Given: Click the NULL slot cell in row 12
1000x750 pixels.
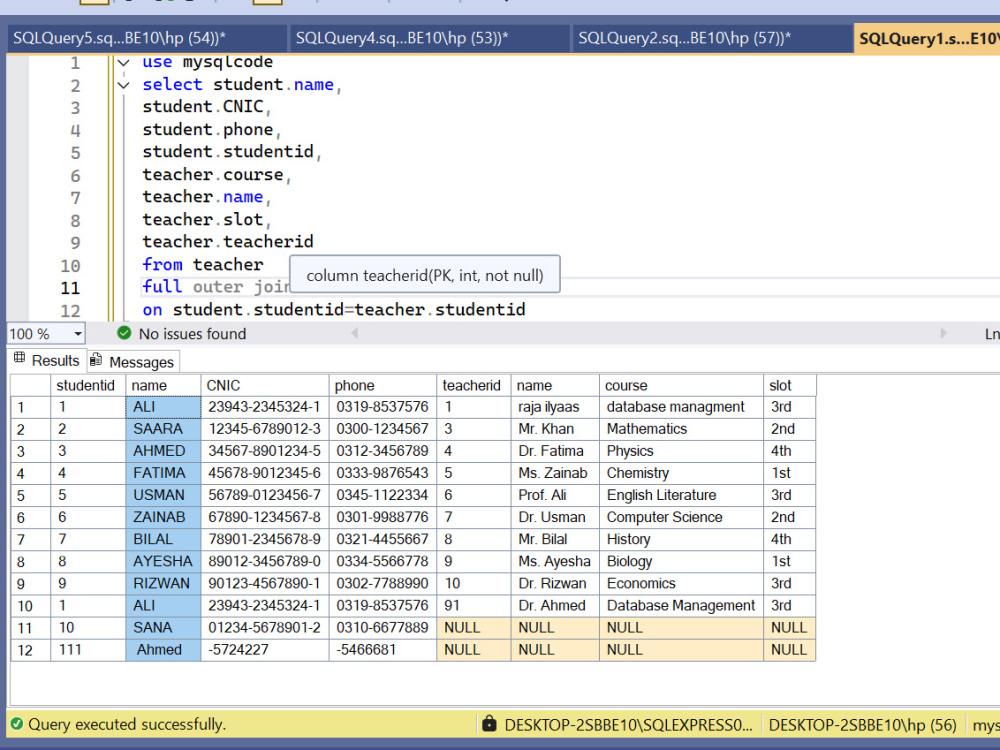Looking at the screenshot, I should pyautogui.click(x=790, y=650).
